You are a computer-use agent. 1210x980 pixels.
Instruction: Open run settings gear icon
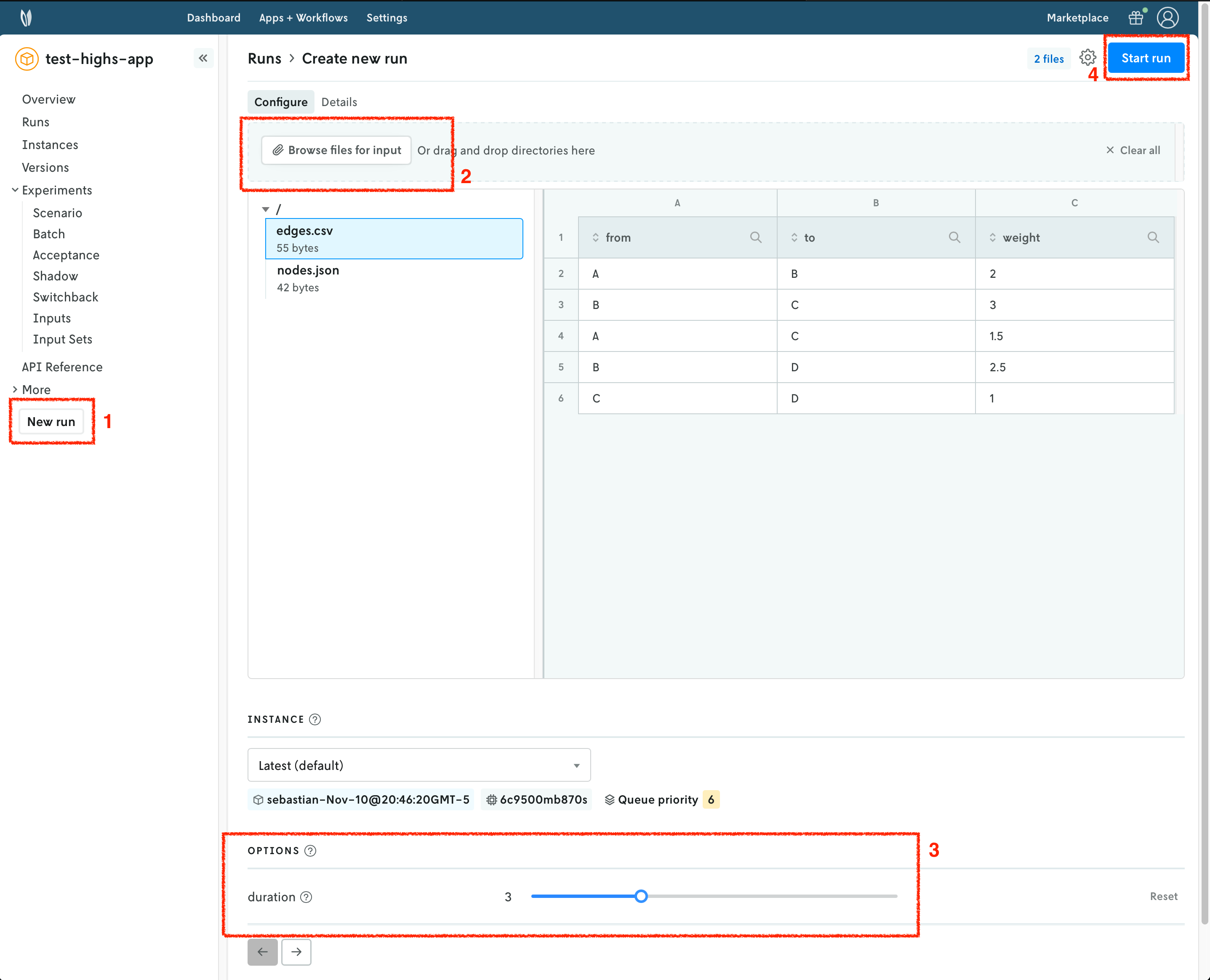coord(1087,58)
